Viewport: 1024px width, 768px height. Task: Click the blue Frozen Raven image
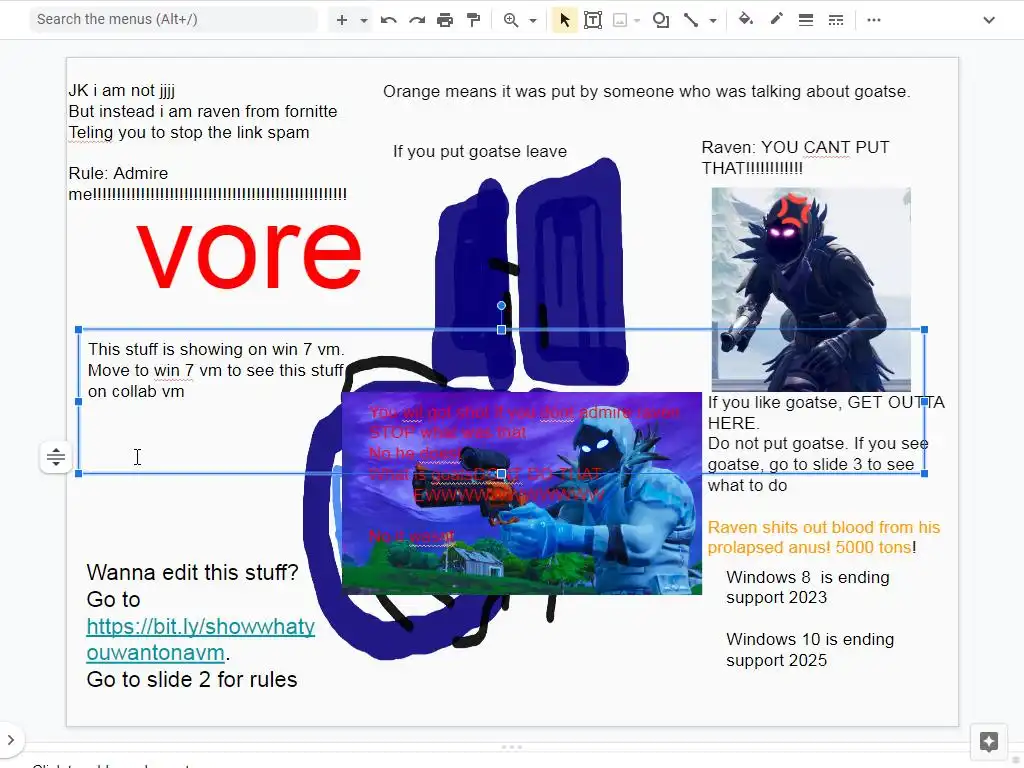click(522, 493)
